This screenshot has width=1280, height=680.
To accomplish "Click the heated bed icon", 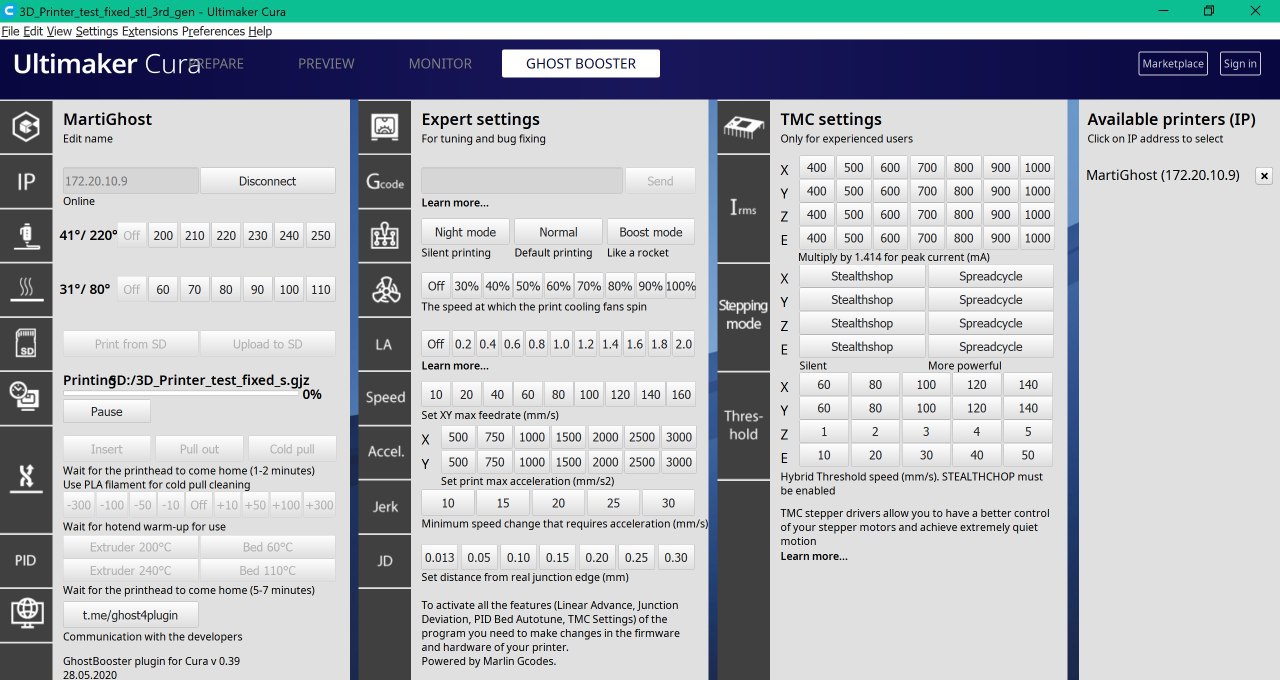I will [25, 290].
